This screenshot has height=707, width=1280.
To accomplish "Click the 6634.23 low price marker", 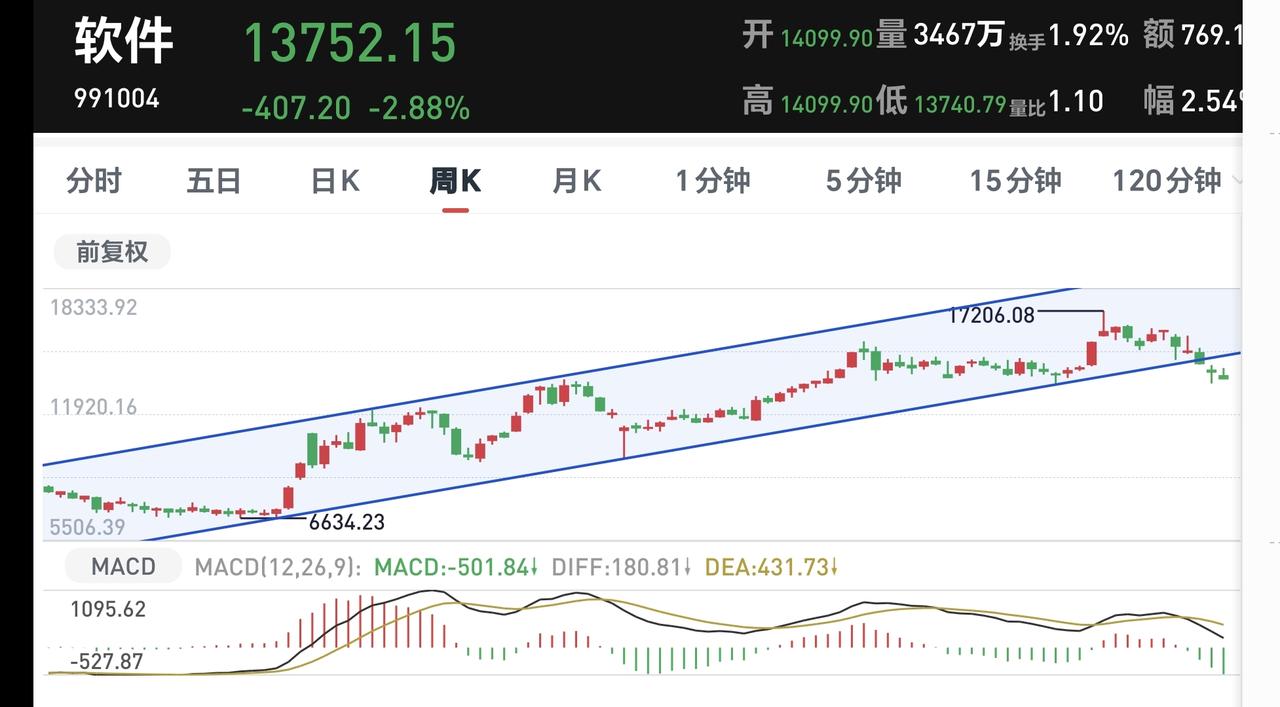I will [x=347, y=522].
